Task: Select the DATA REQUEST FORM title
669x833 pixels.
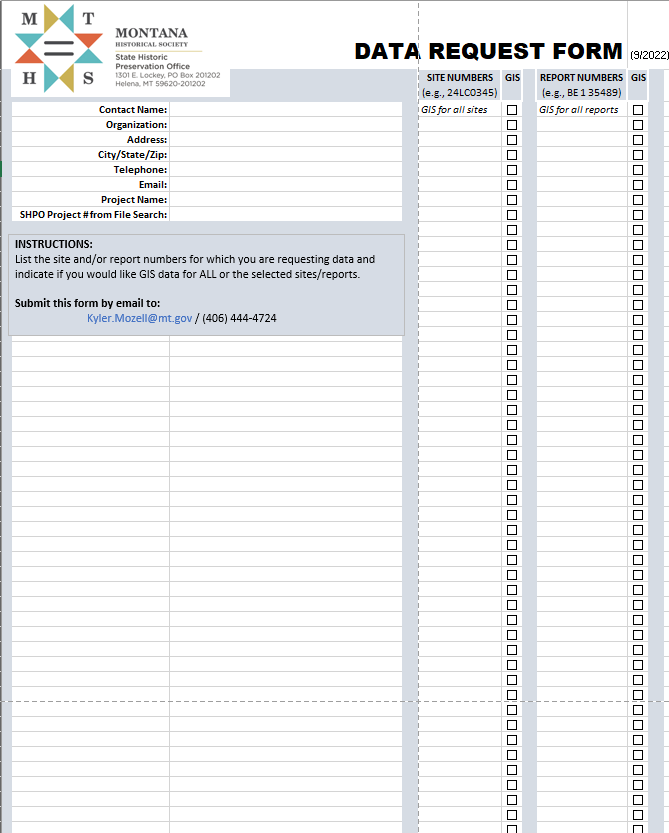Action: tap(488, 52)
